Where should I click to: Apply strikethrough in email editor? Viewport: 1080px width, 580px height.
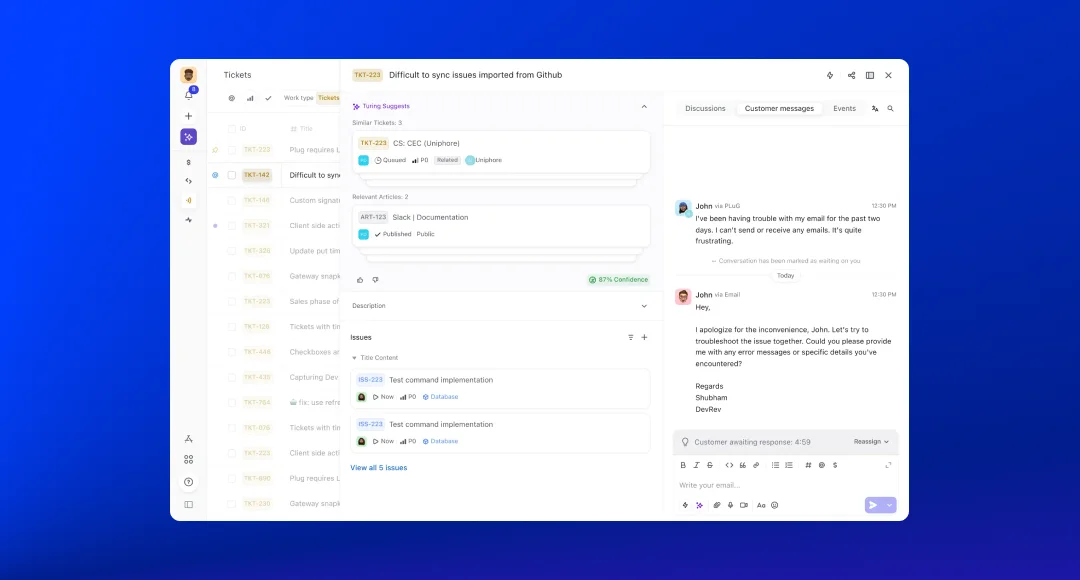pyautogui.click(x=710, y=465)
